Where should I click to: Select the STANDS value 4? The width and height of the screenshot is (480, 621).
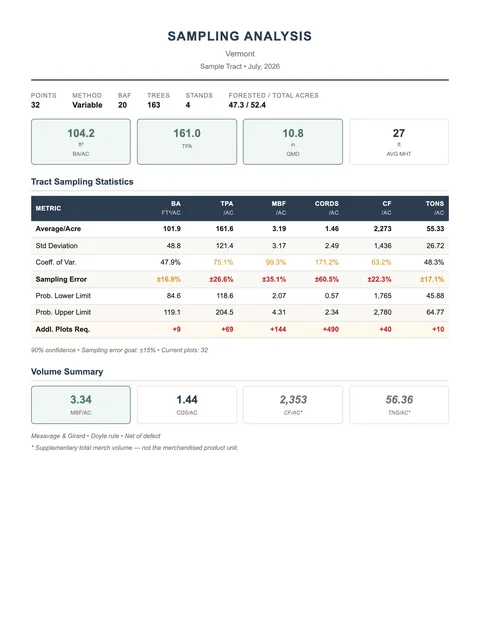click(188, 105)
